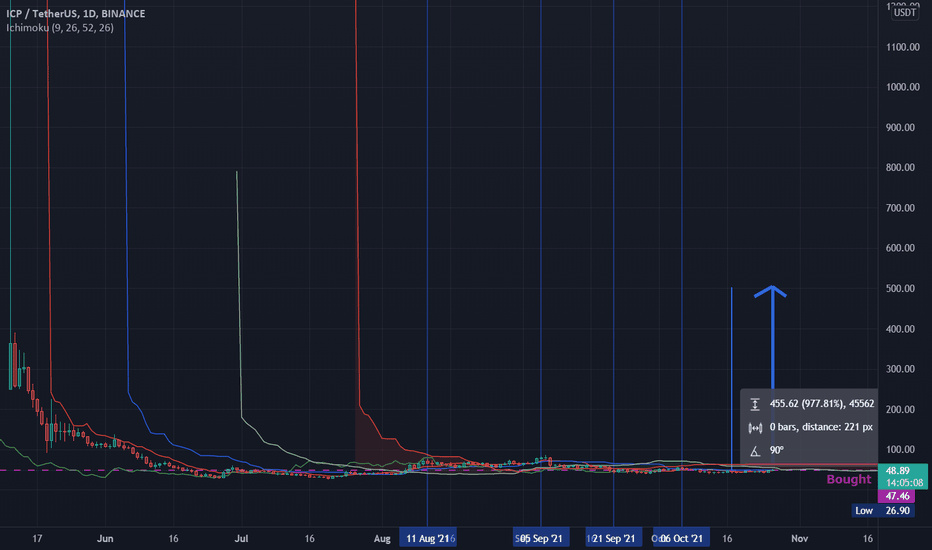Click the purple Bought line text
Viewport: 932px width, 550px height.
click(849, 479)
